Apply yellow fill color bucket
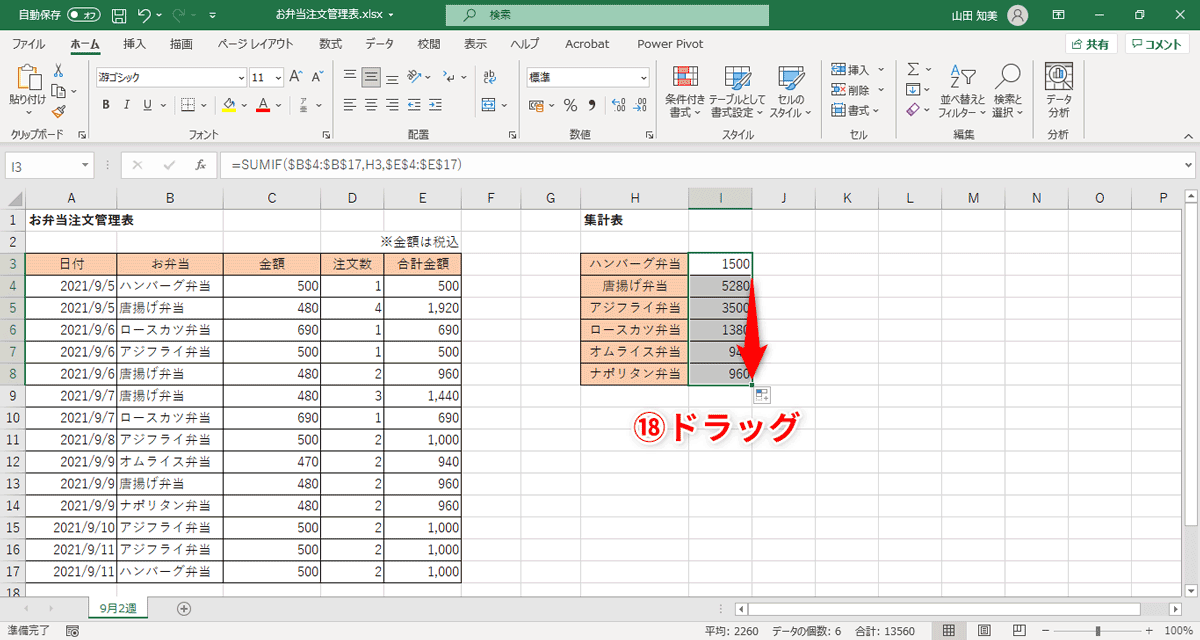Image resolution: width=1200 pixels, height=640 pixels. click(x=229, y=105)
